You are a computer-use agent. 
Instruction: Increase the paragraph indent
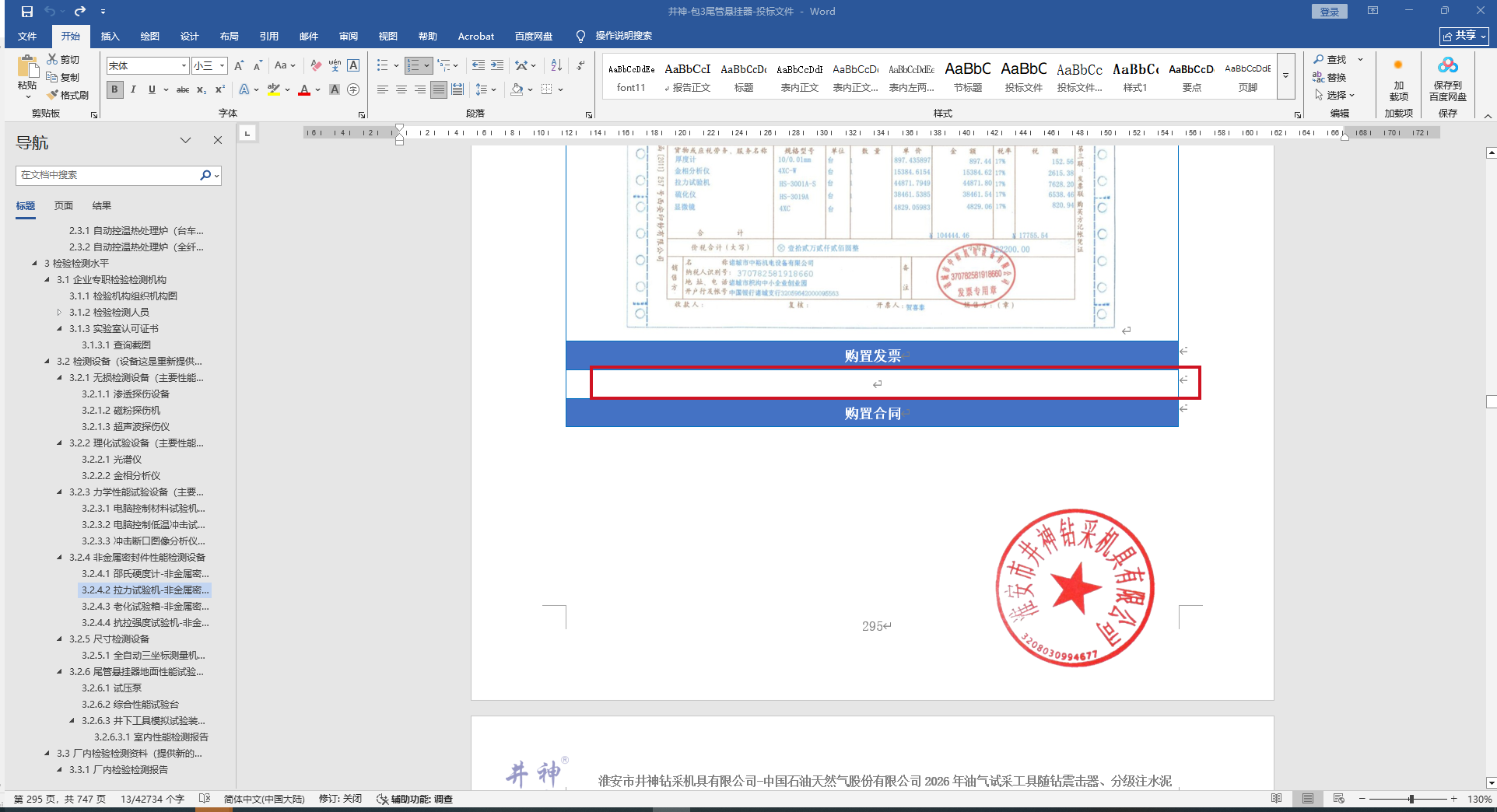point(496,65)
